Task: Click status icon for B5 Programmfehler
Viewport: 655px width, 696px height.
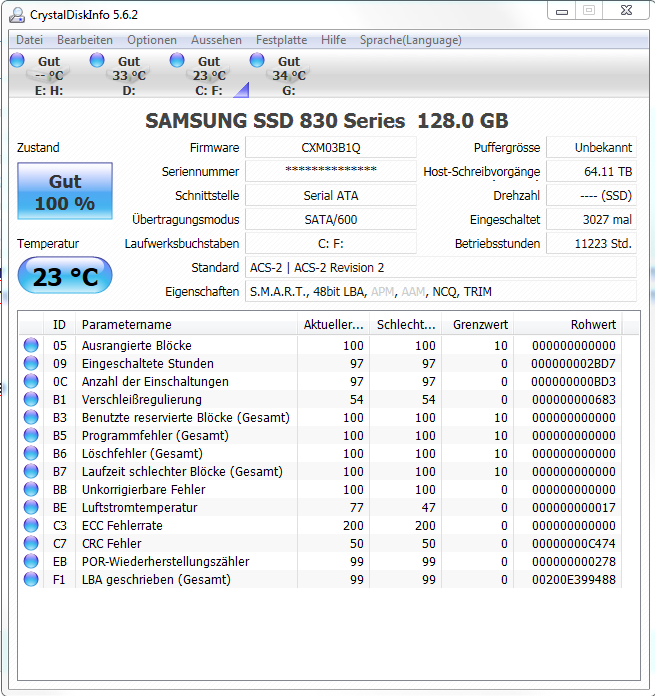Action: [x=31, y=435]
